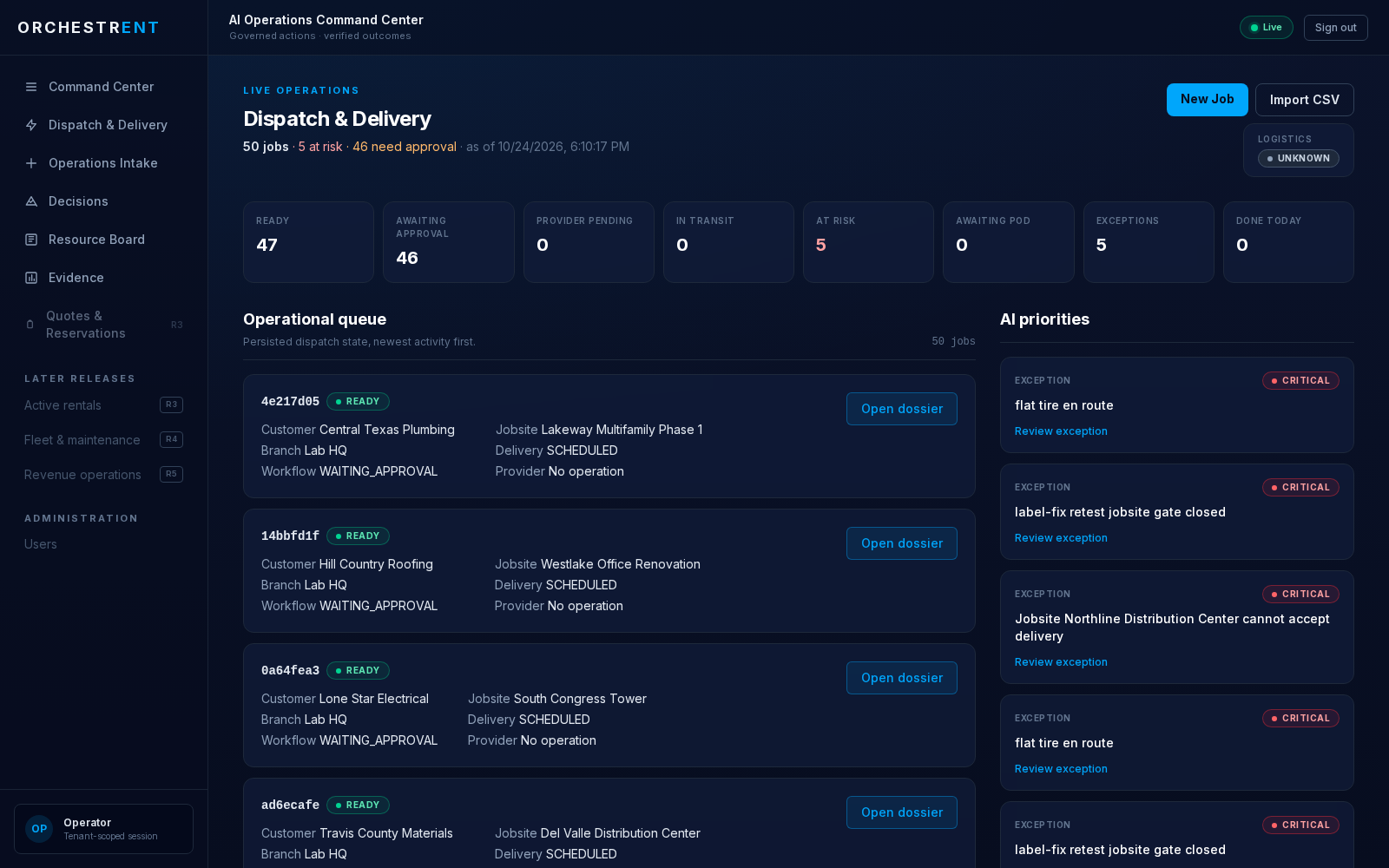Open dossier for job 14bbfd1f

click(x=901, y=543)
